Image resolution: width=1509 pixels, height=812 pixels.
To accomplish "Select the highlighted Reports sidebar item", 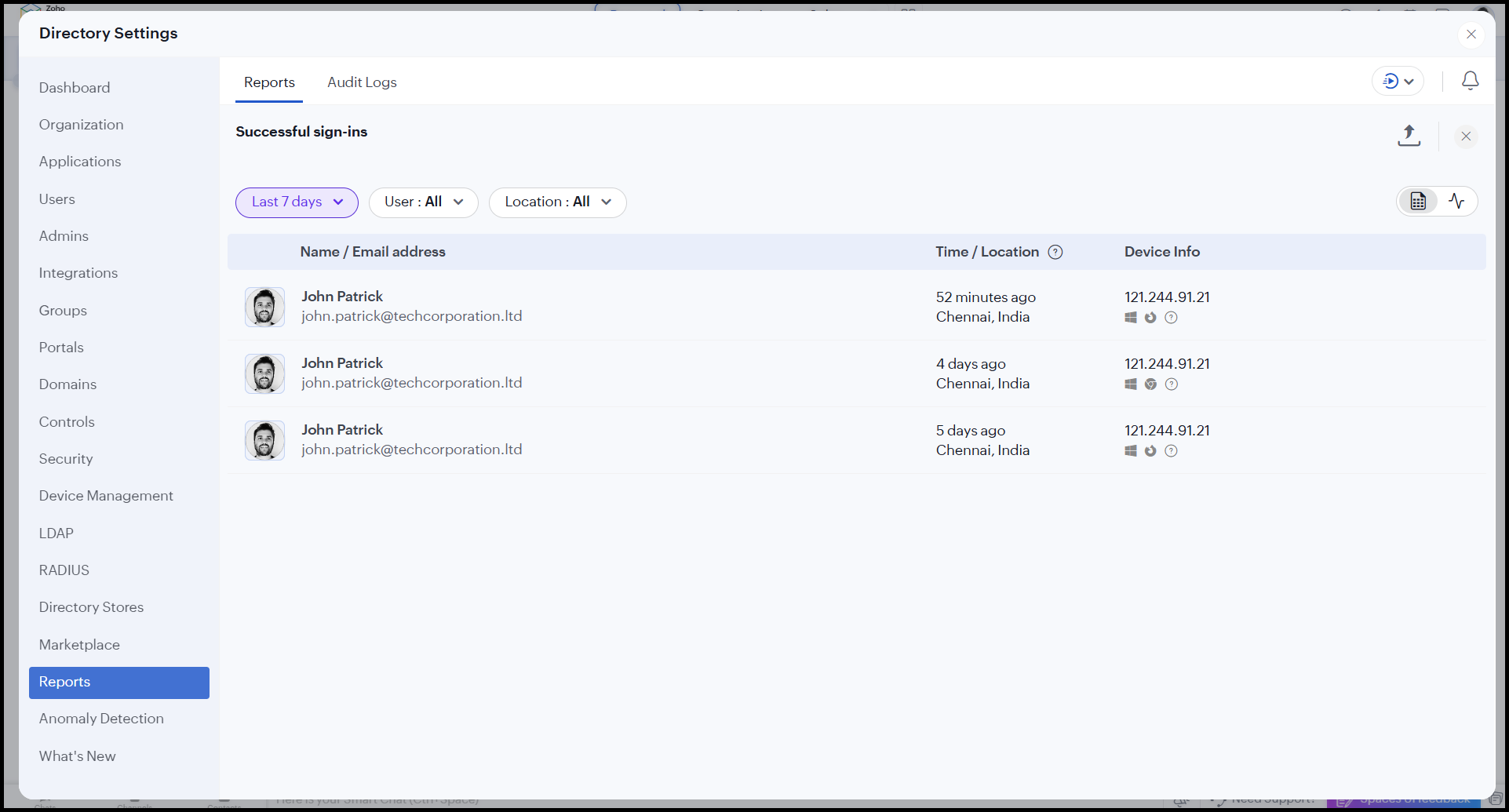I will pos(119,683).
